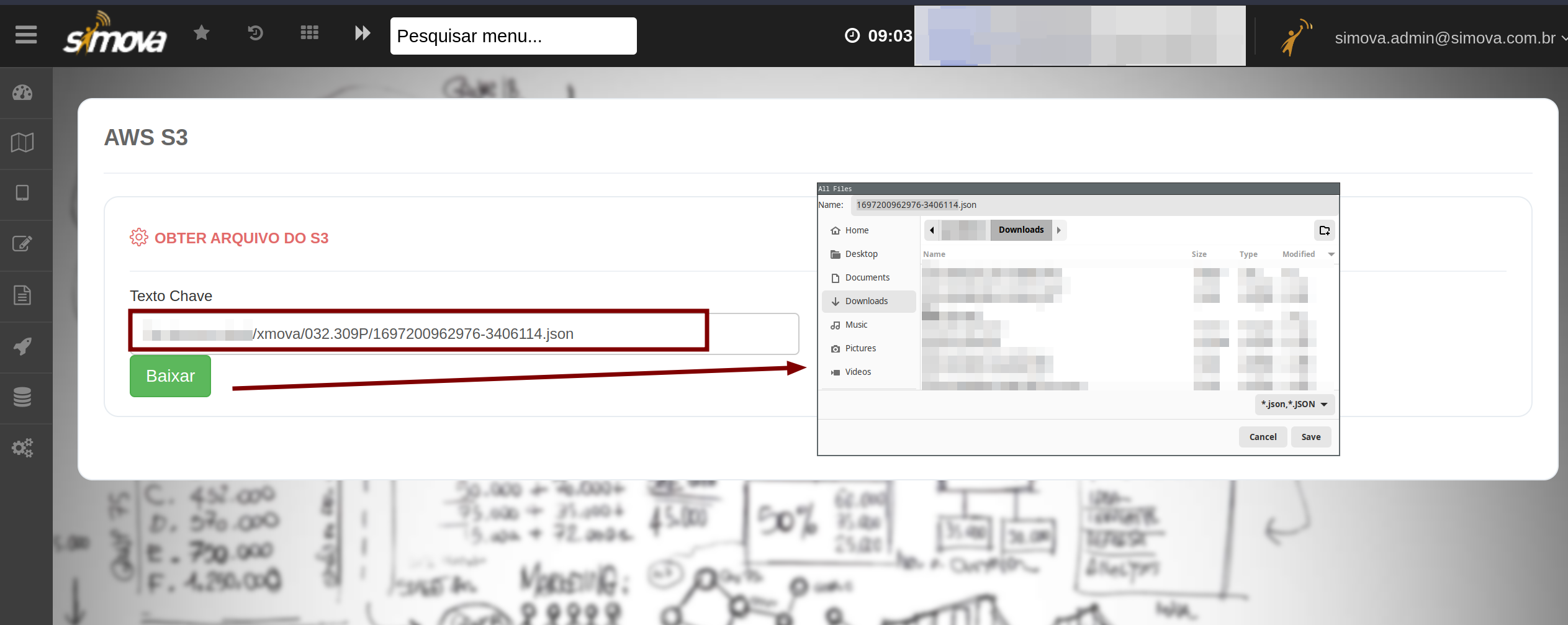Expand the *.json file type filter dropdown

1294,404
